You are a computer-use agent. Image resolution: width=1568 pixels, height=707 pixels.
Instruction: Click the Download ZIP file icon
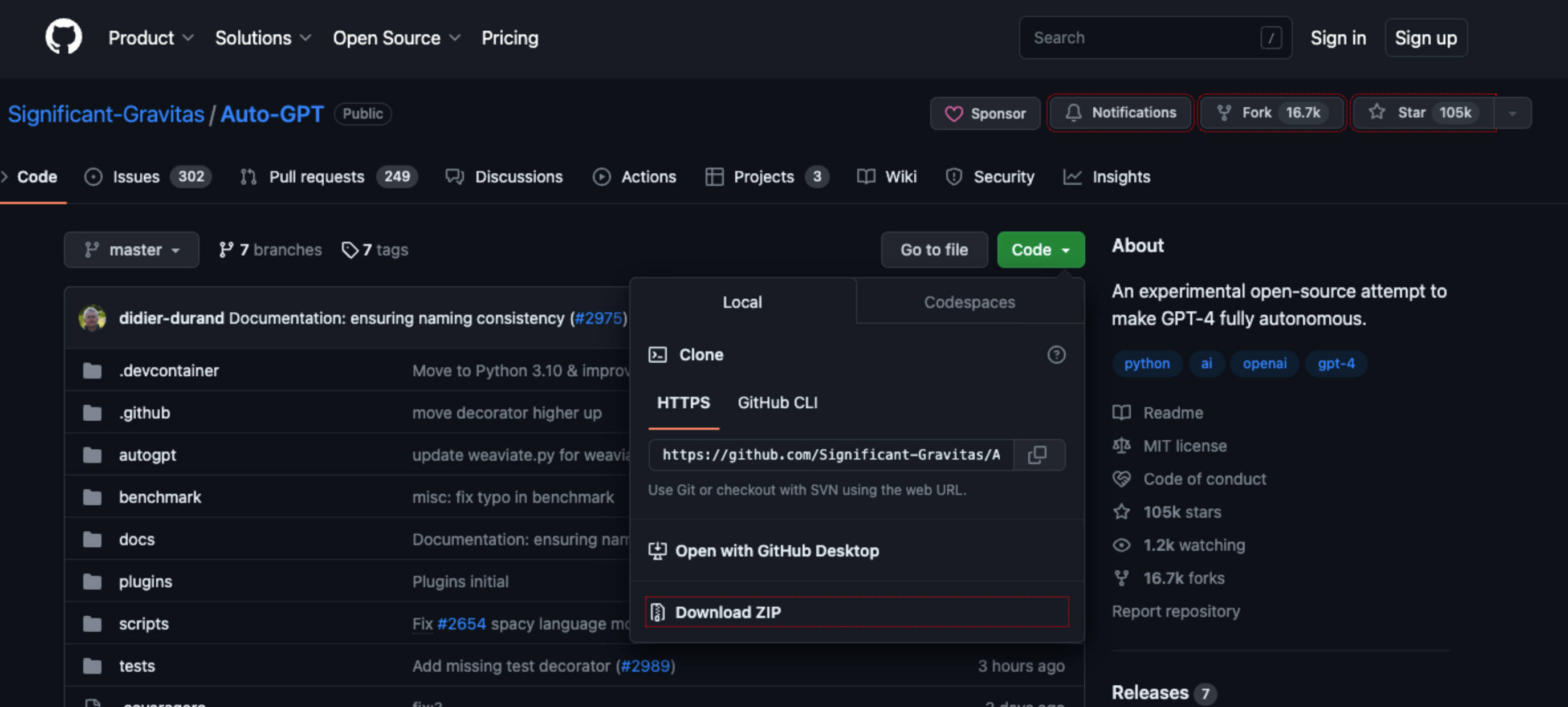click(x=657, y=612)
